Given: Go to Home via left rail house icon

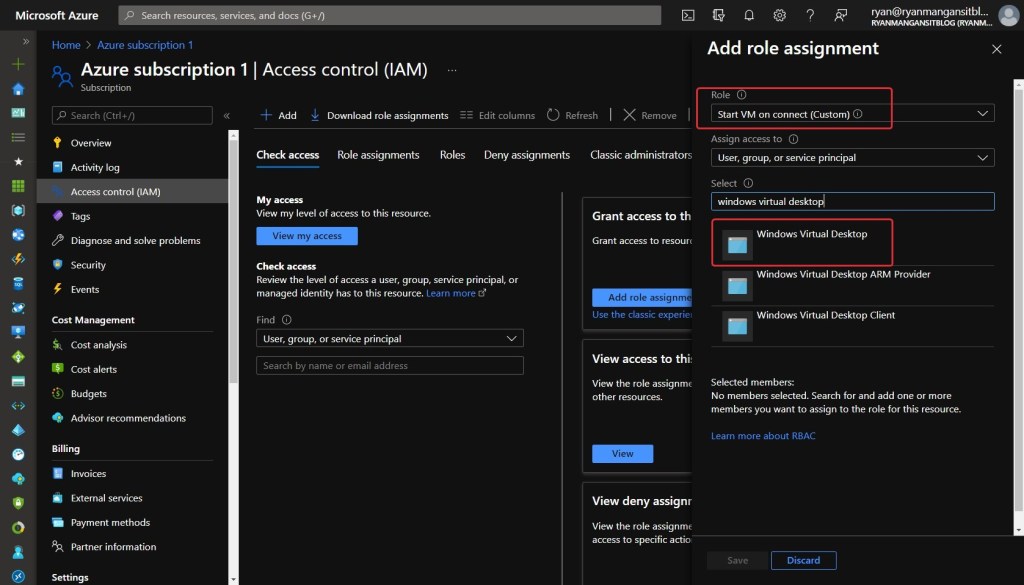Looking at the screenshot, I should click(18, 89).
